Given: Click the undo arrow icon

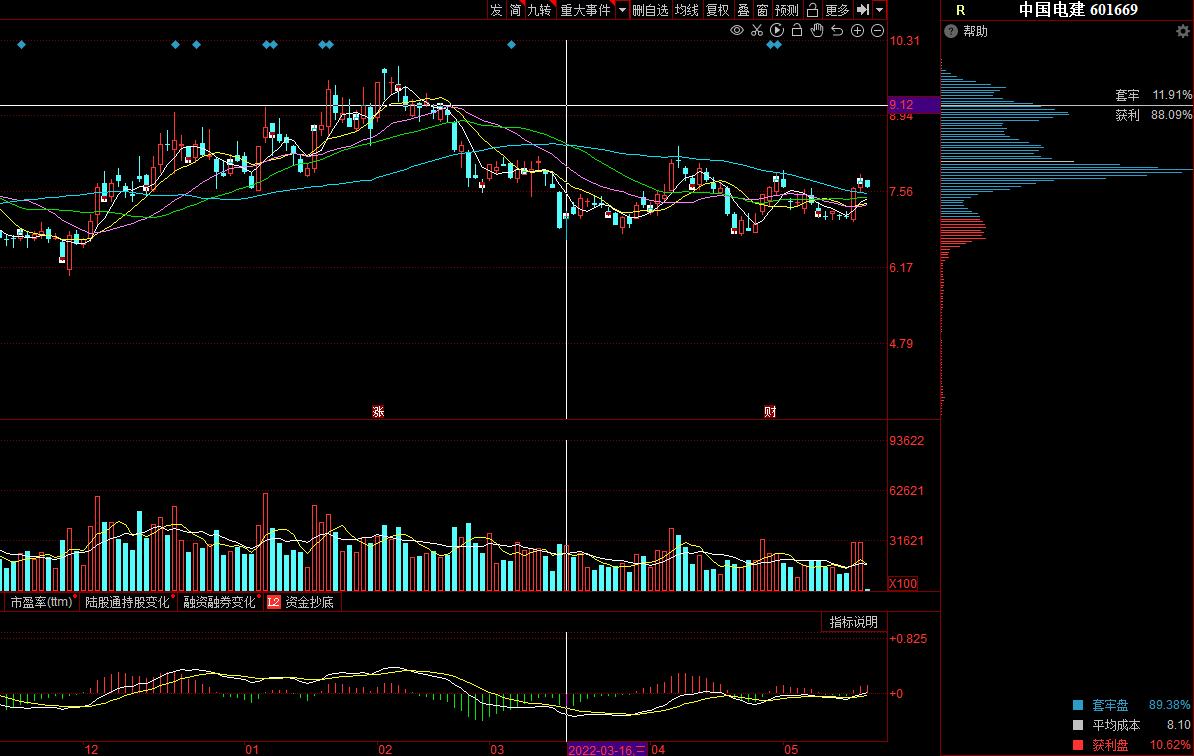Looking at the screenshot, I should click(x=837, y=31).
